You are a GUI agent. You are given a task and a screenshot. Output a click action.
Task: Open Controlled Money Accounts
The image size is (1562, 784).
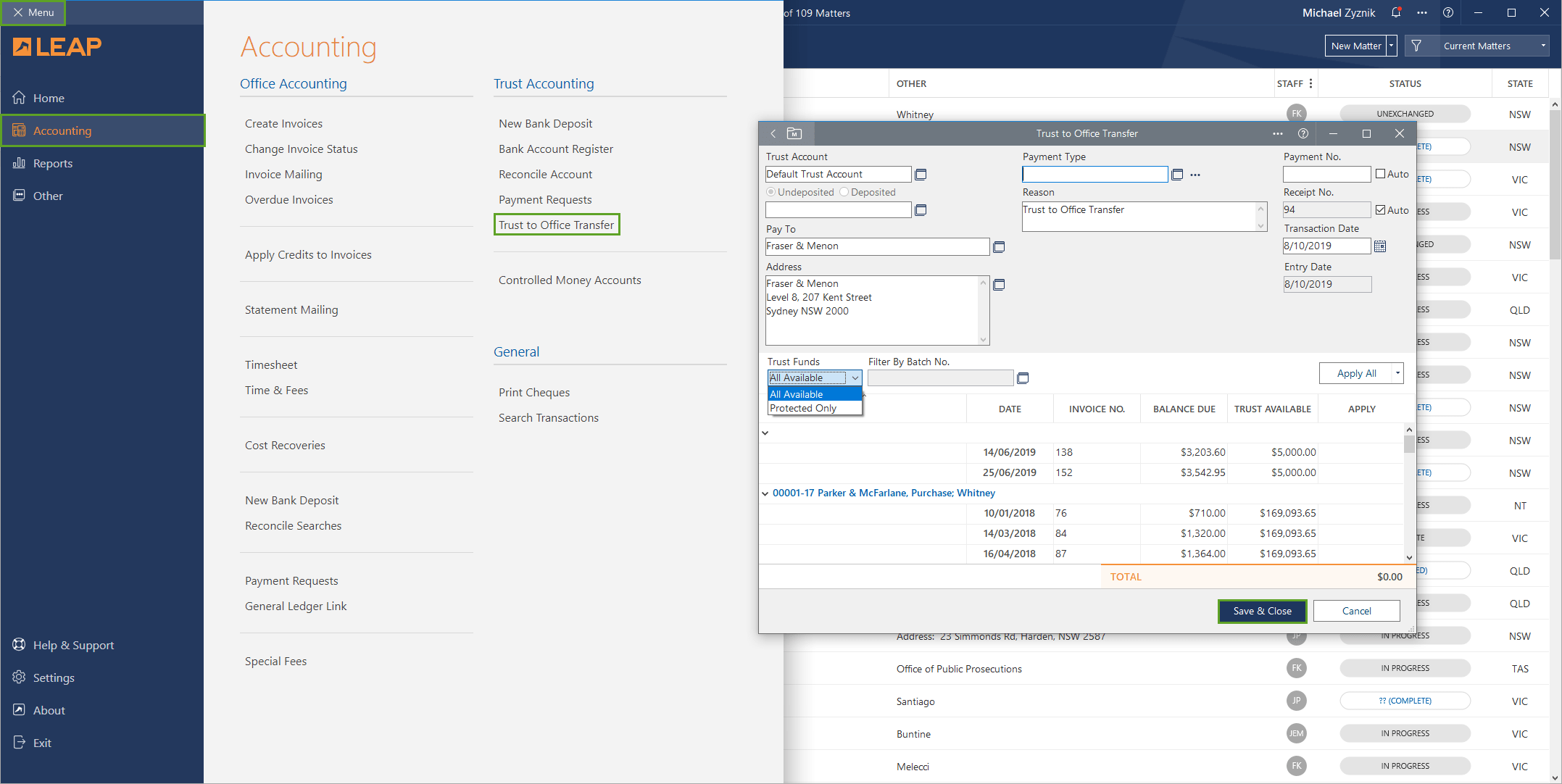(x=569, y=280)
